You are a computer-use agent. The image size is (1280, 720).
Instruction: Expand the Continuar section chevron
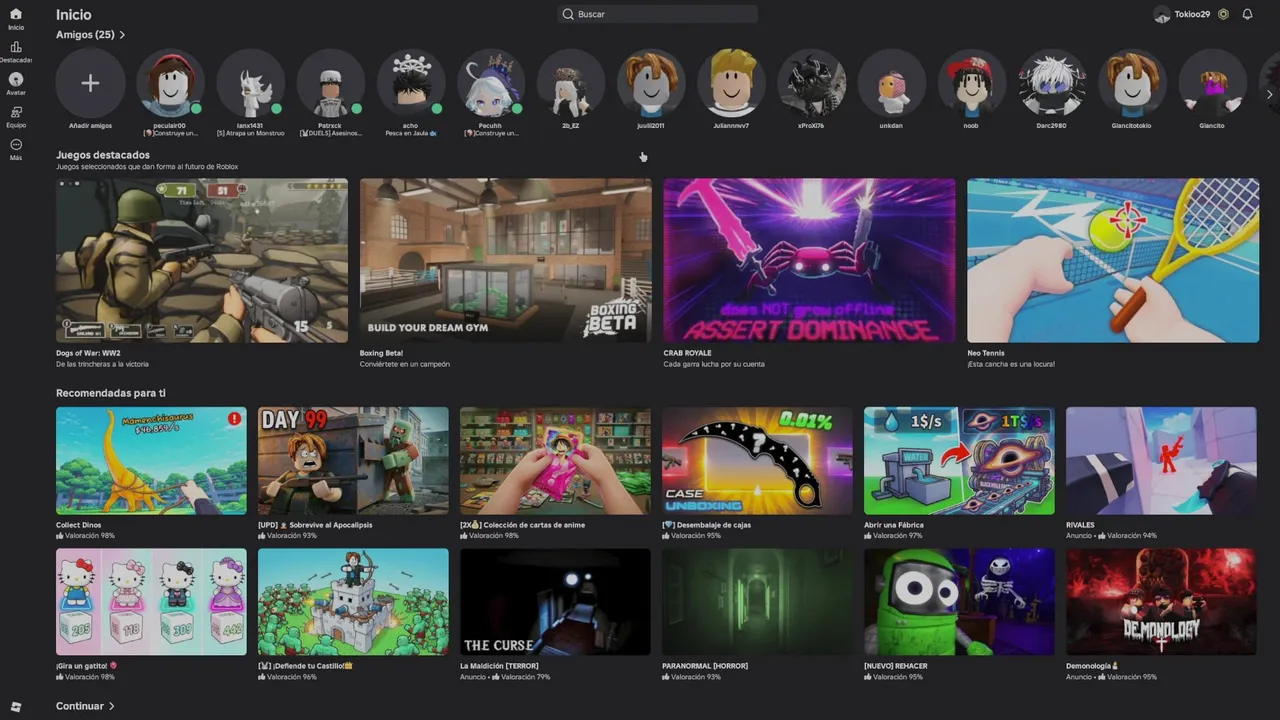pos(111,706)
